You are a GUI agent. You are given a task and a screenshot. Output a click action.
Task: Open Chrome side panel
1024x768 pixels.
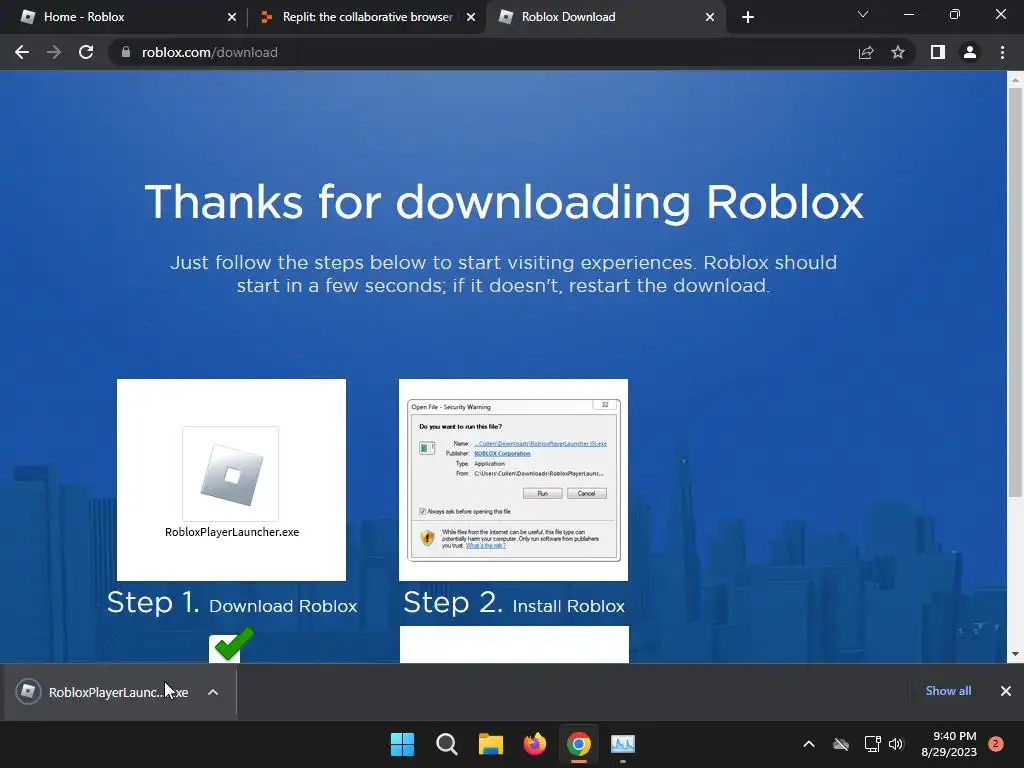(x=938, y=52)
